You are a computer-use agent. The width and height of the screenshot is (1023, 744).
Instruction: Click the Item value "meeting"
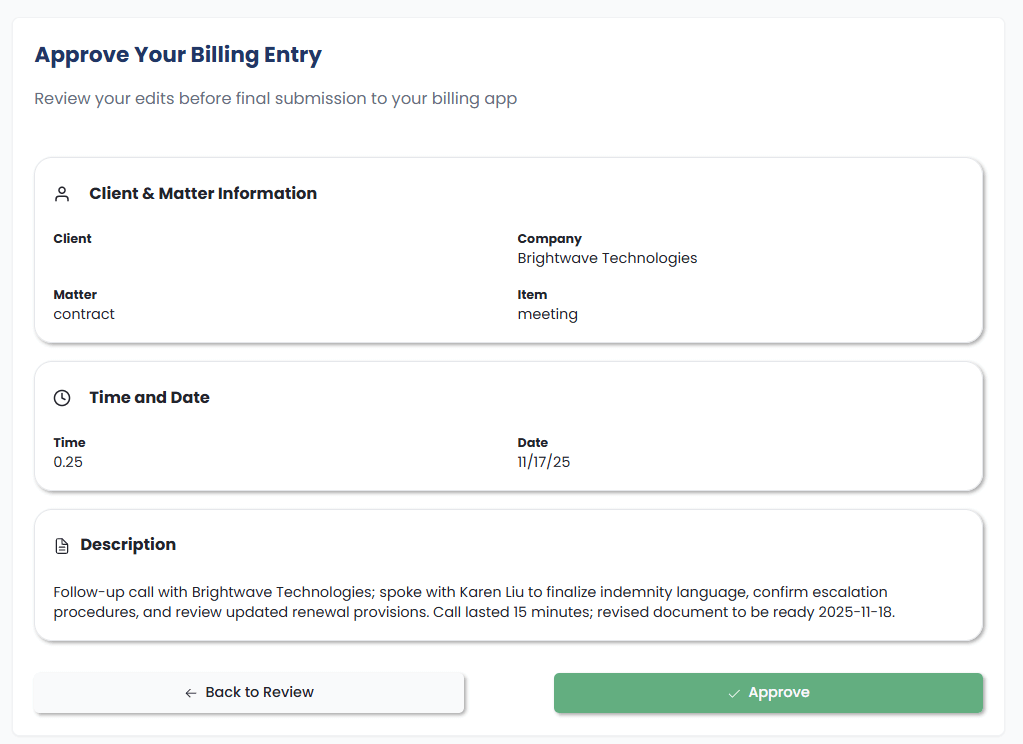click(547, 314)
